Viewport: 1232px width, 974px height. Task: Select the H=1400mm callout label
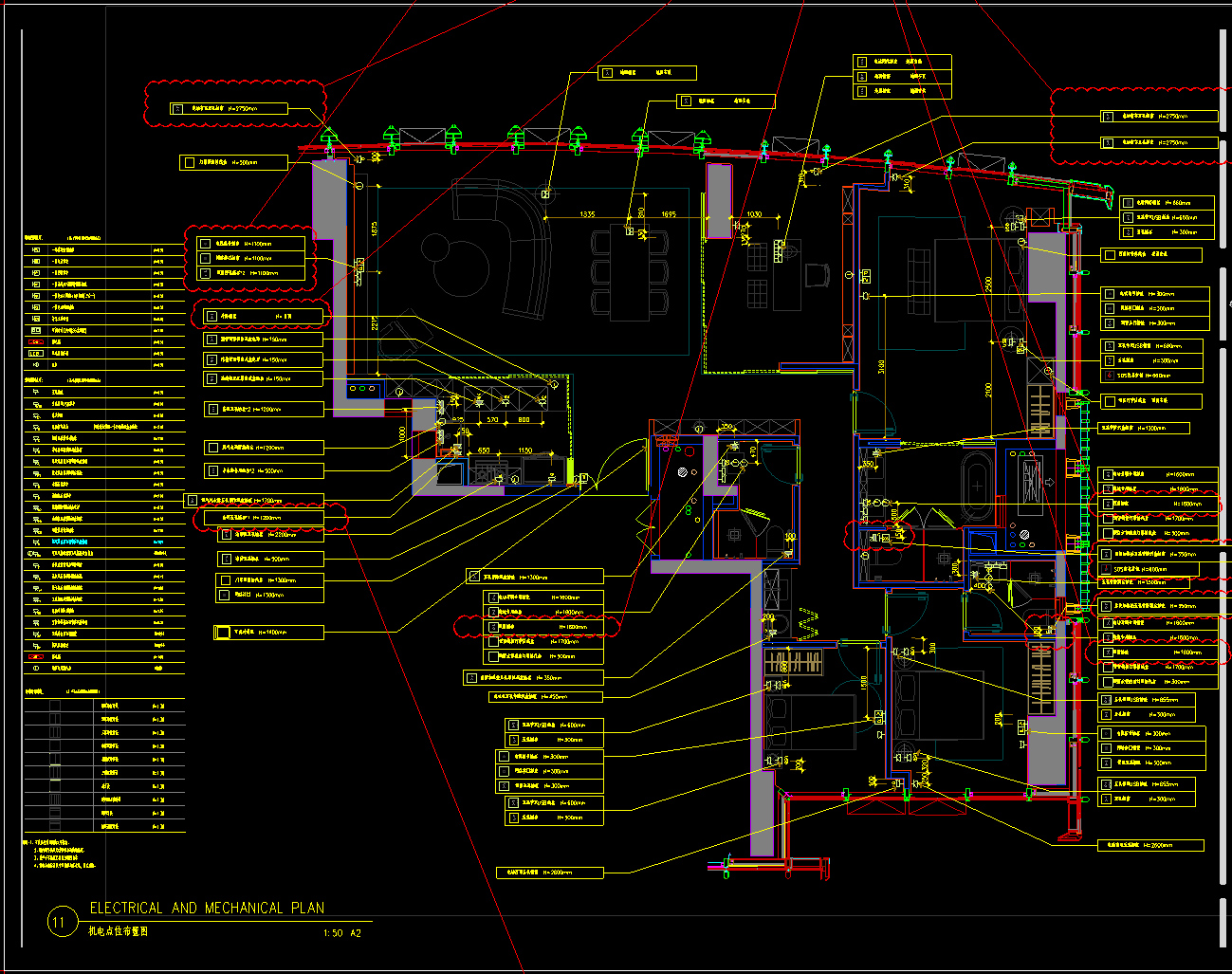point(269,632)
